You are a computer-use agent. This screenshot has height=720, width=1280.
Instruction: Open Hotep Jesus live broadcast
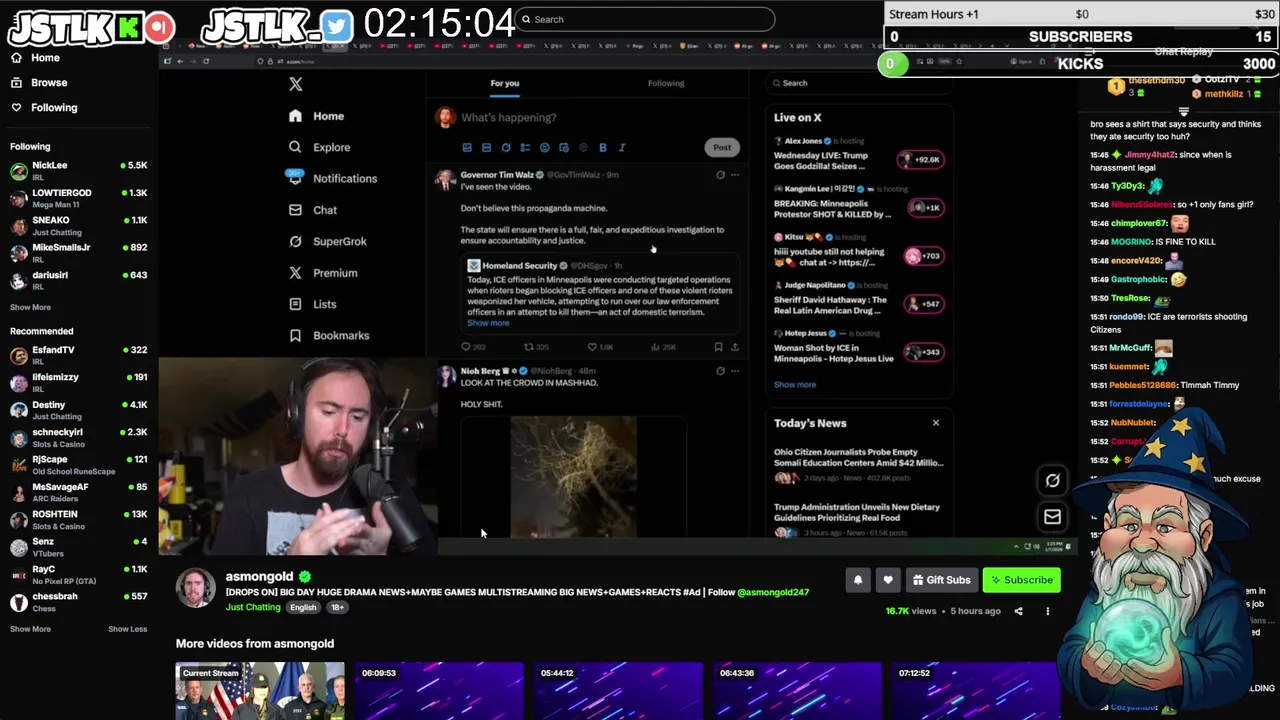[x=858, y=346]
